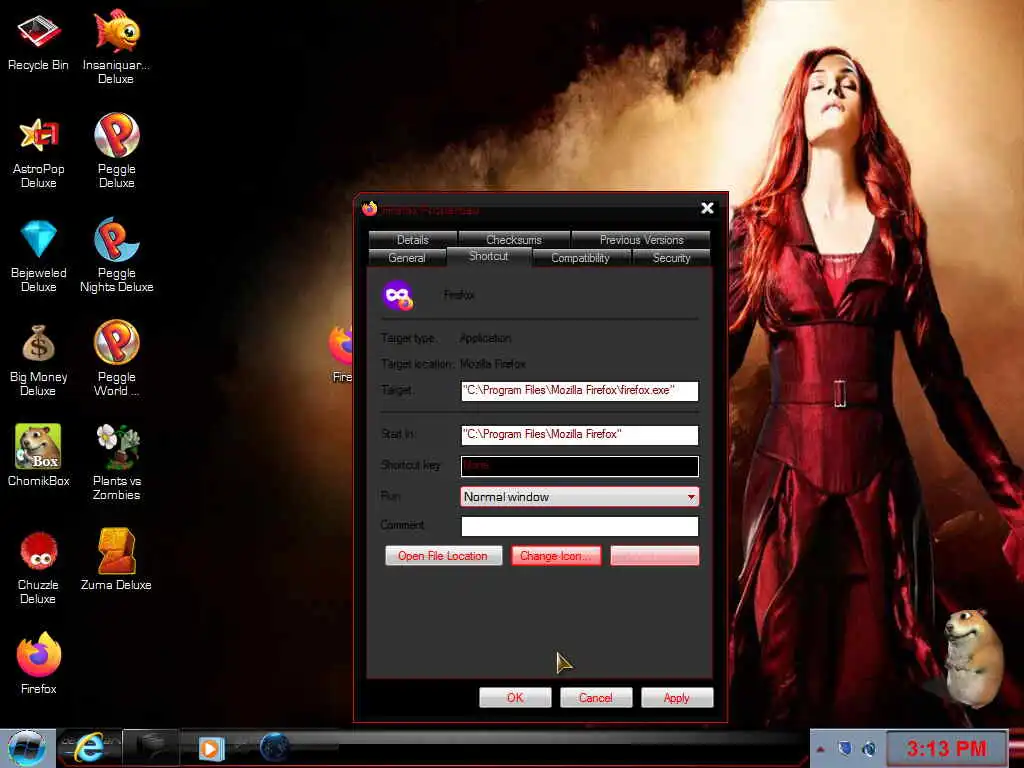Click the private browsing mask icon in dialog
1024x768 pixels.
point(398,295)
